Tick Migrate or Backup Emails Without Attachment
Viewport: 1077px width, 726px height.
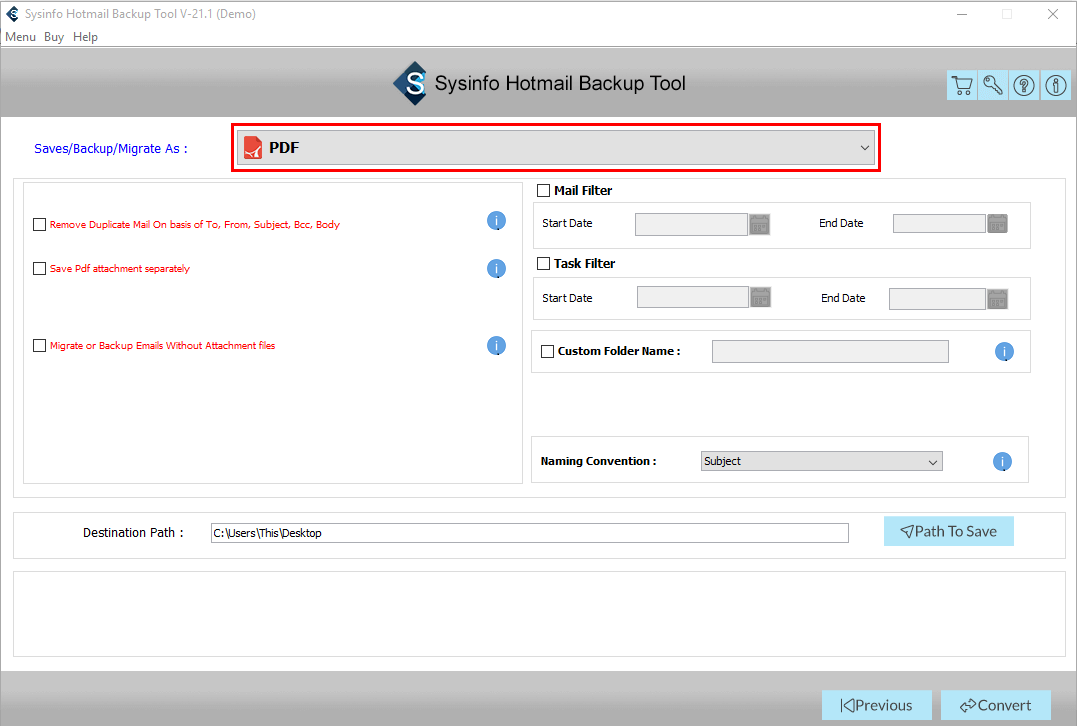(x=40, y=345)
